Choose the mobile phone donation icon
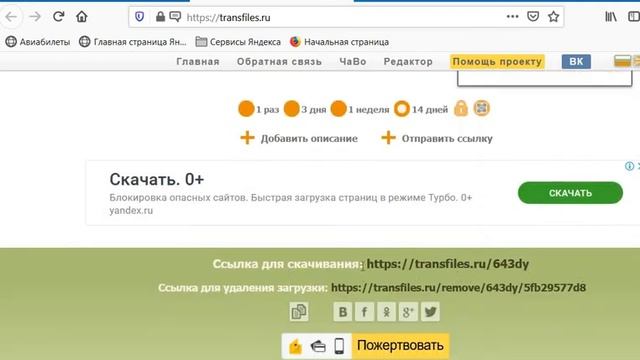 339,346
